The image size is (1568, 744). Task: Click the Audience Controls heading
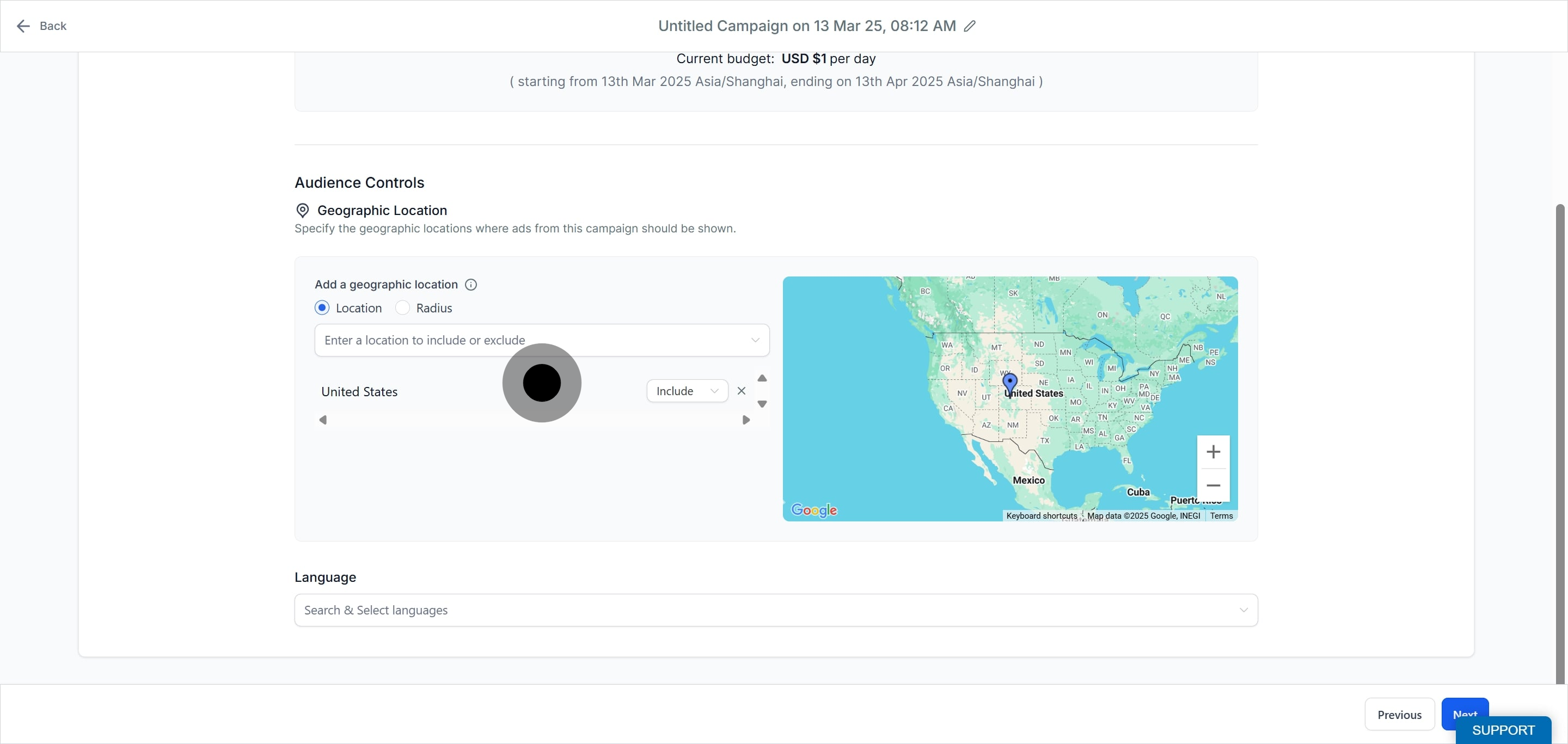click(359, 182)
